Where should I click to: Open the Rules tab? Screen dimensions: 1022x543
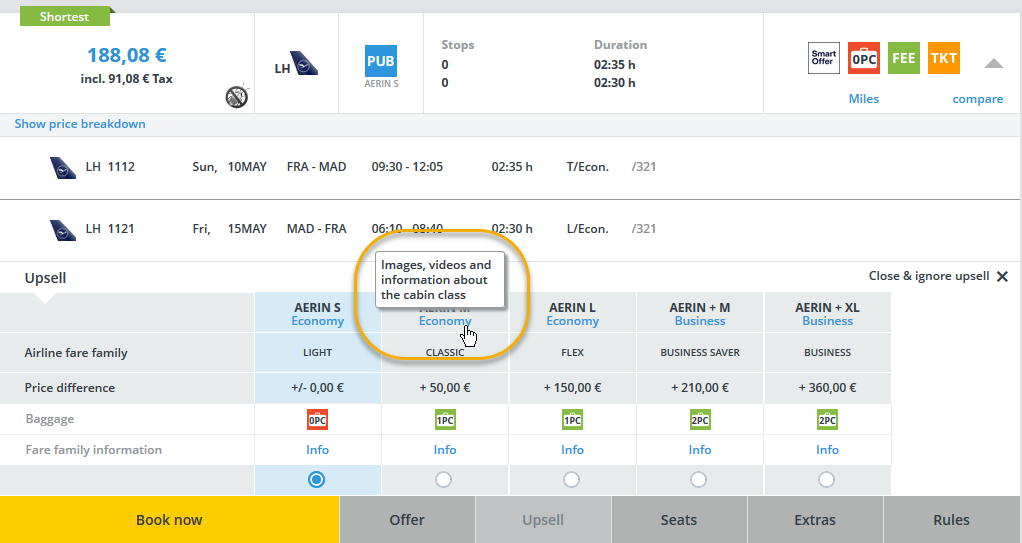pos(951,520)
